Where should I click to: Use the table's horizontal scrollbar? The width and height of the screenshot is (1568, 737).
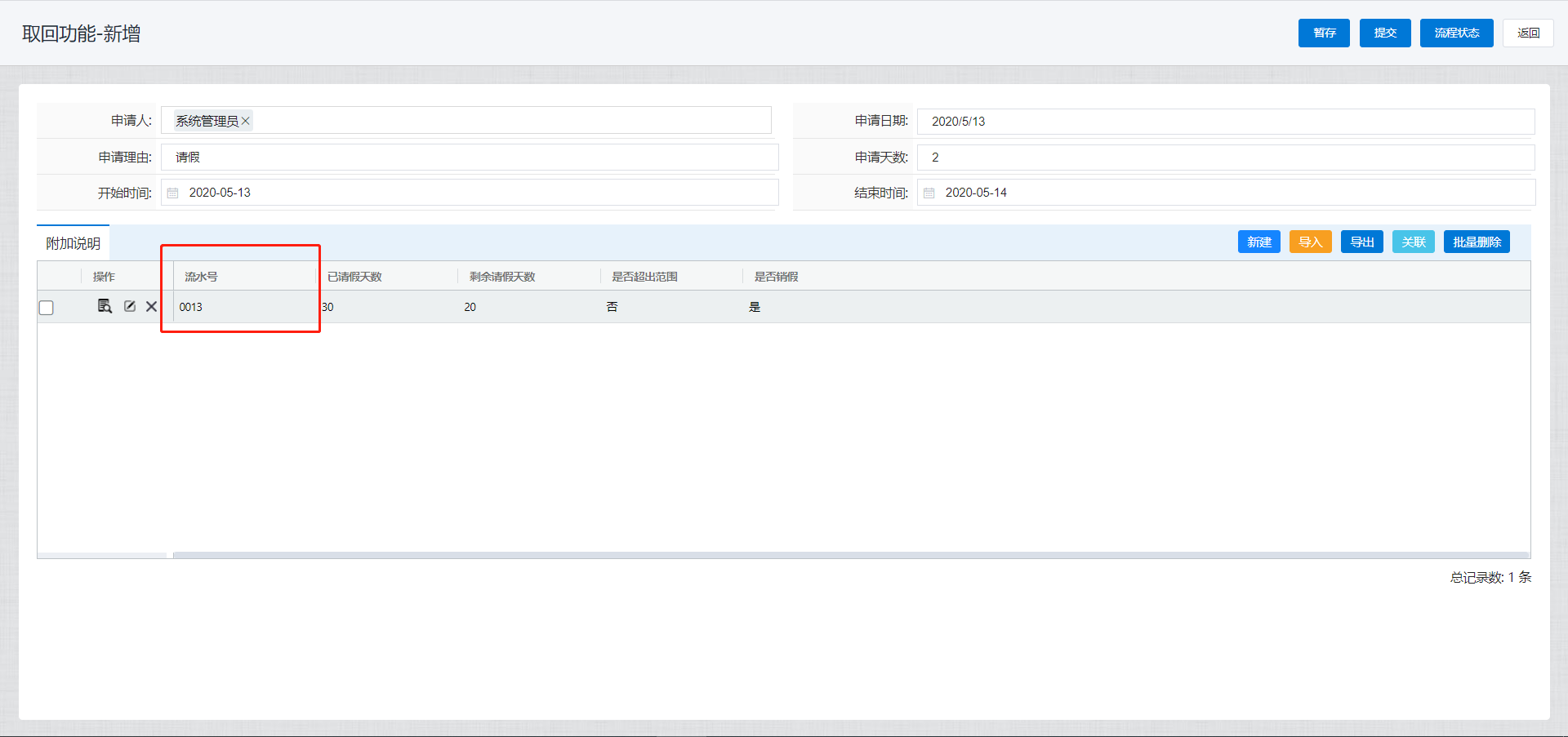pyautogui.click(x=851, y=555)
